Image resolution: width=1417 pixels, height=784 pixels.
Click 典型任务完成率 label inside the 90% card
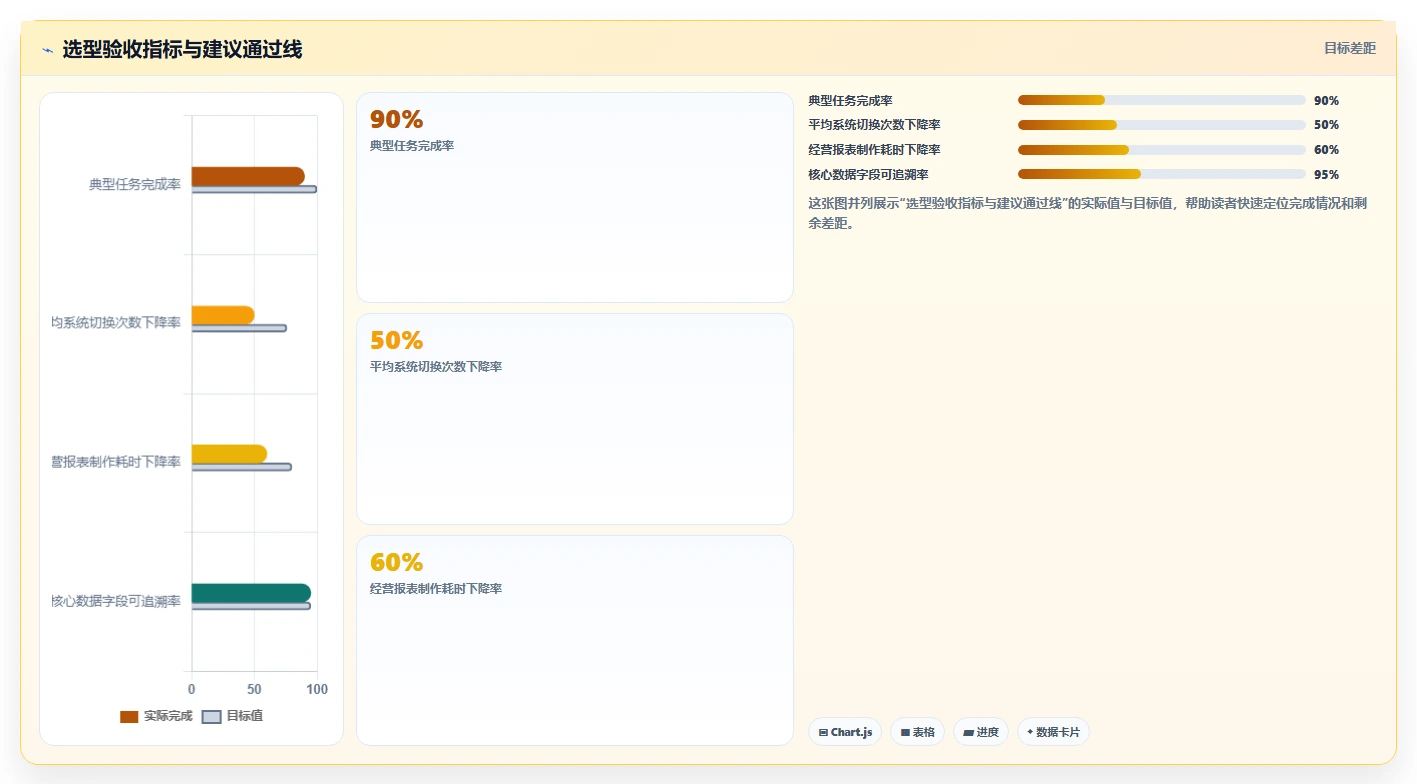[412, 146]
